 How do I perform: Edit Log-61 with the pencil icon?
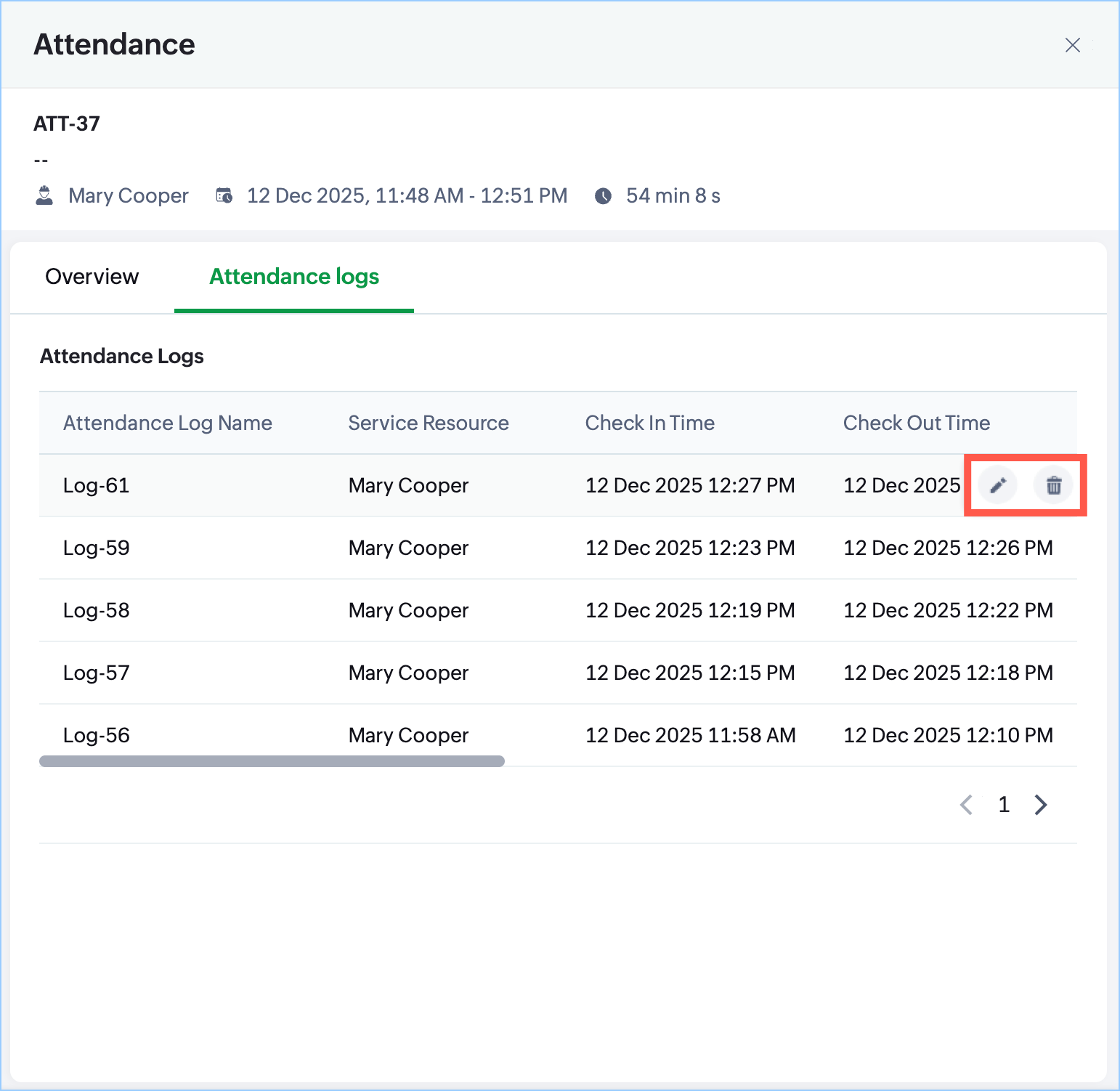point(998,485)
